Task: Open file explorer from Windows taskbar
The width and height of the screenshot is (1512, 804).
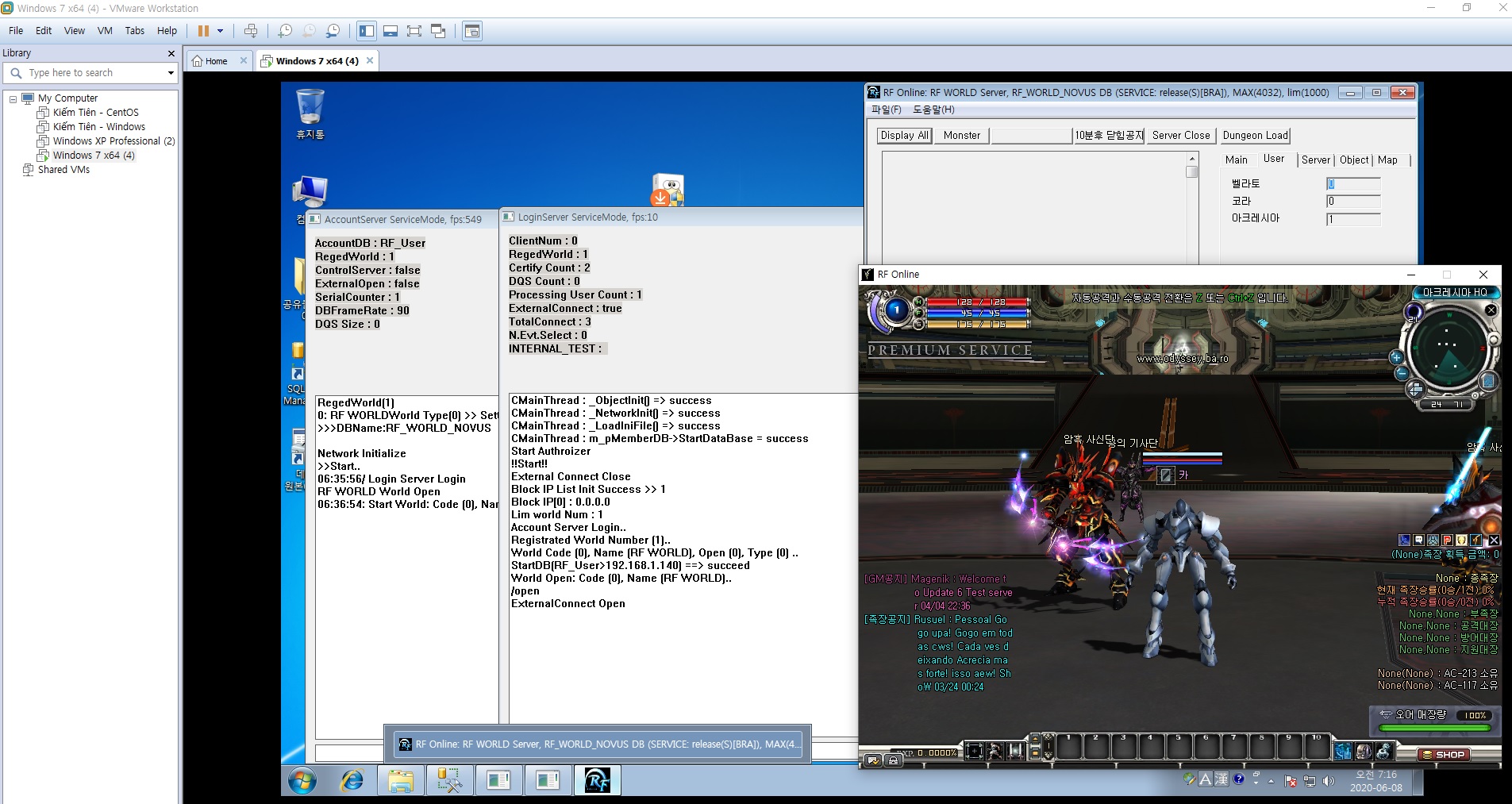Action: (401, 781)
